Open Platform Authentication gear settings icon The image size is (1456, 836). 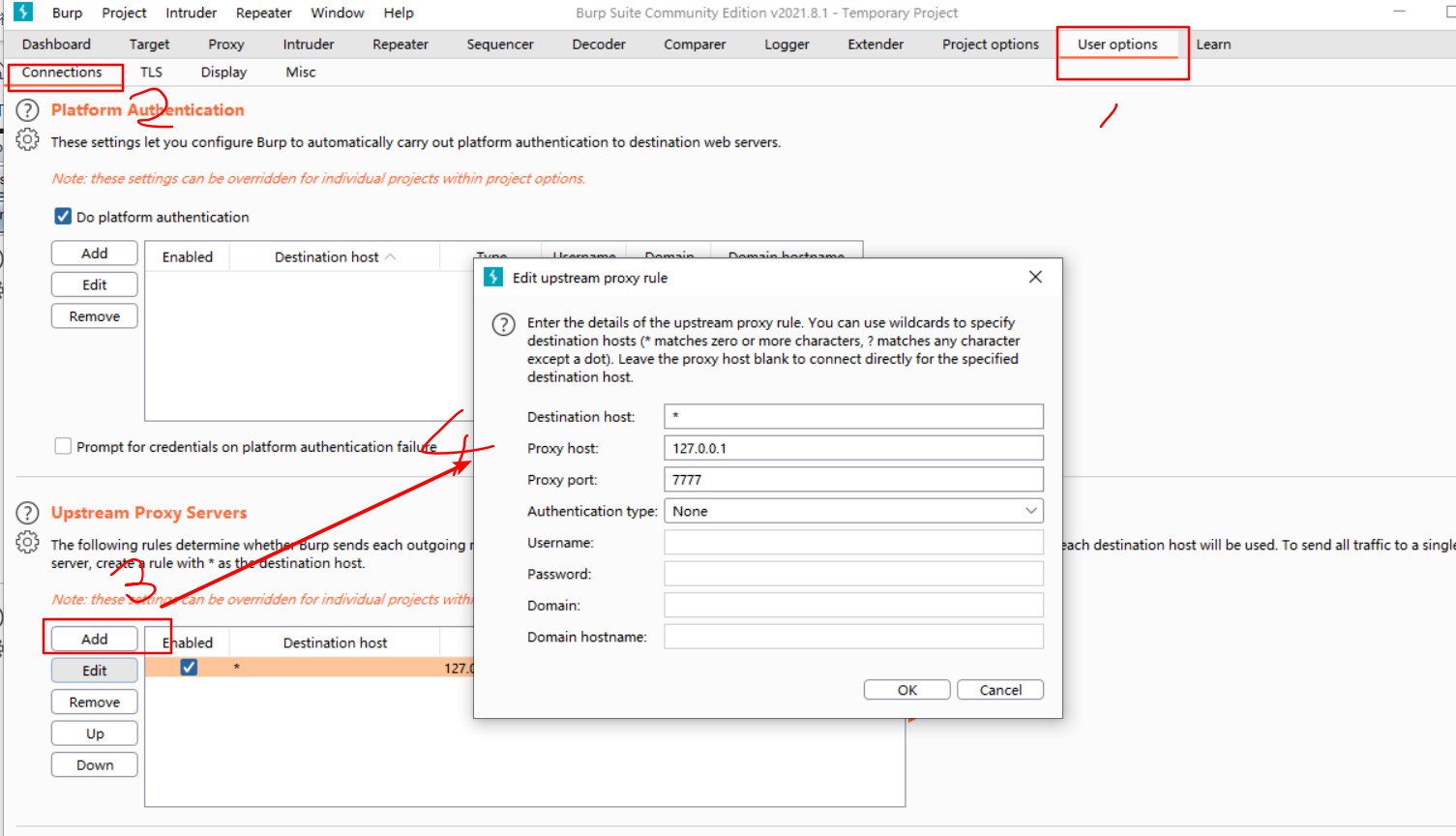[x=28, y=140]
